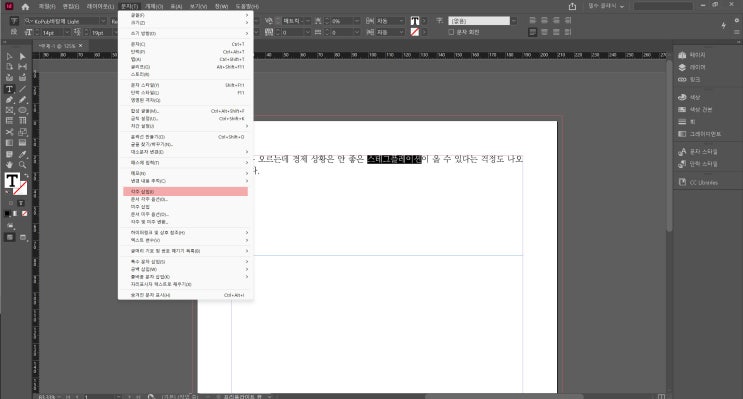The height and width of the screenshot is (399, 743).
Task: Click the vertical document scrollbar
Action: coord(669,147)
